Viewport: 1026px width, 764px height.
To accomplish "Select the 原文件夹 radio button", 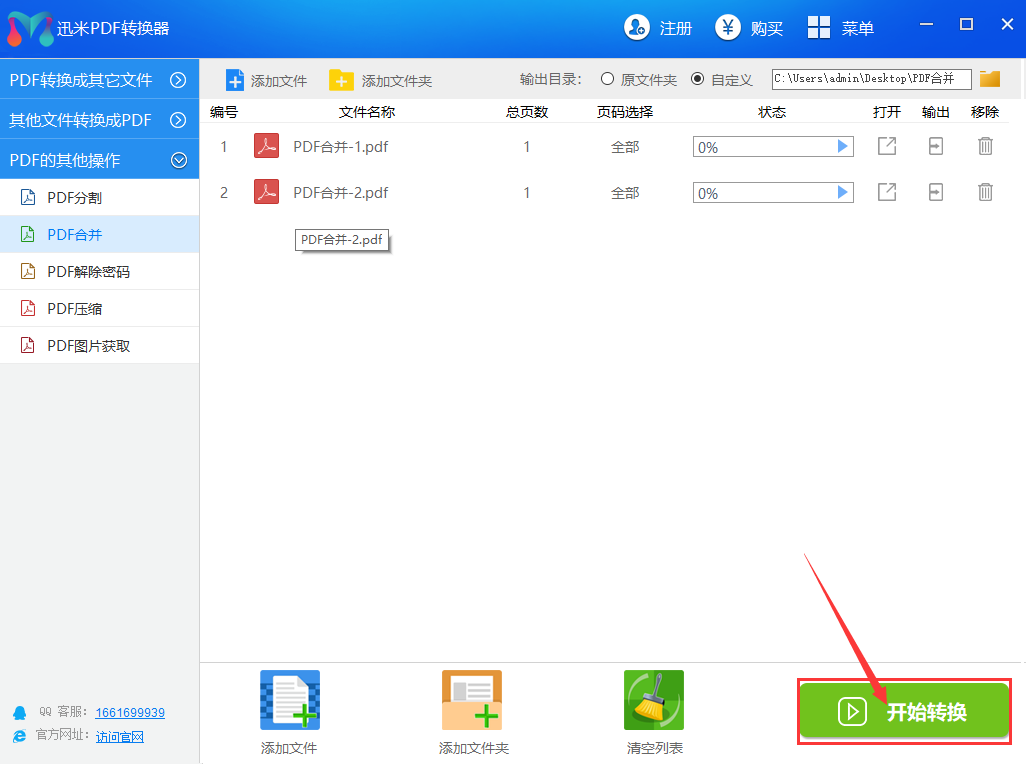I will point(607,79).
